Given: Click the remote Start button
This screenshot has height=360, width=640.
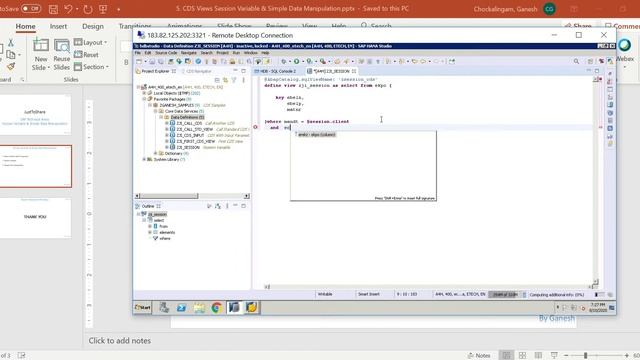Looking at the screenshot, I should point(142,307).
